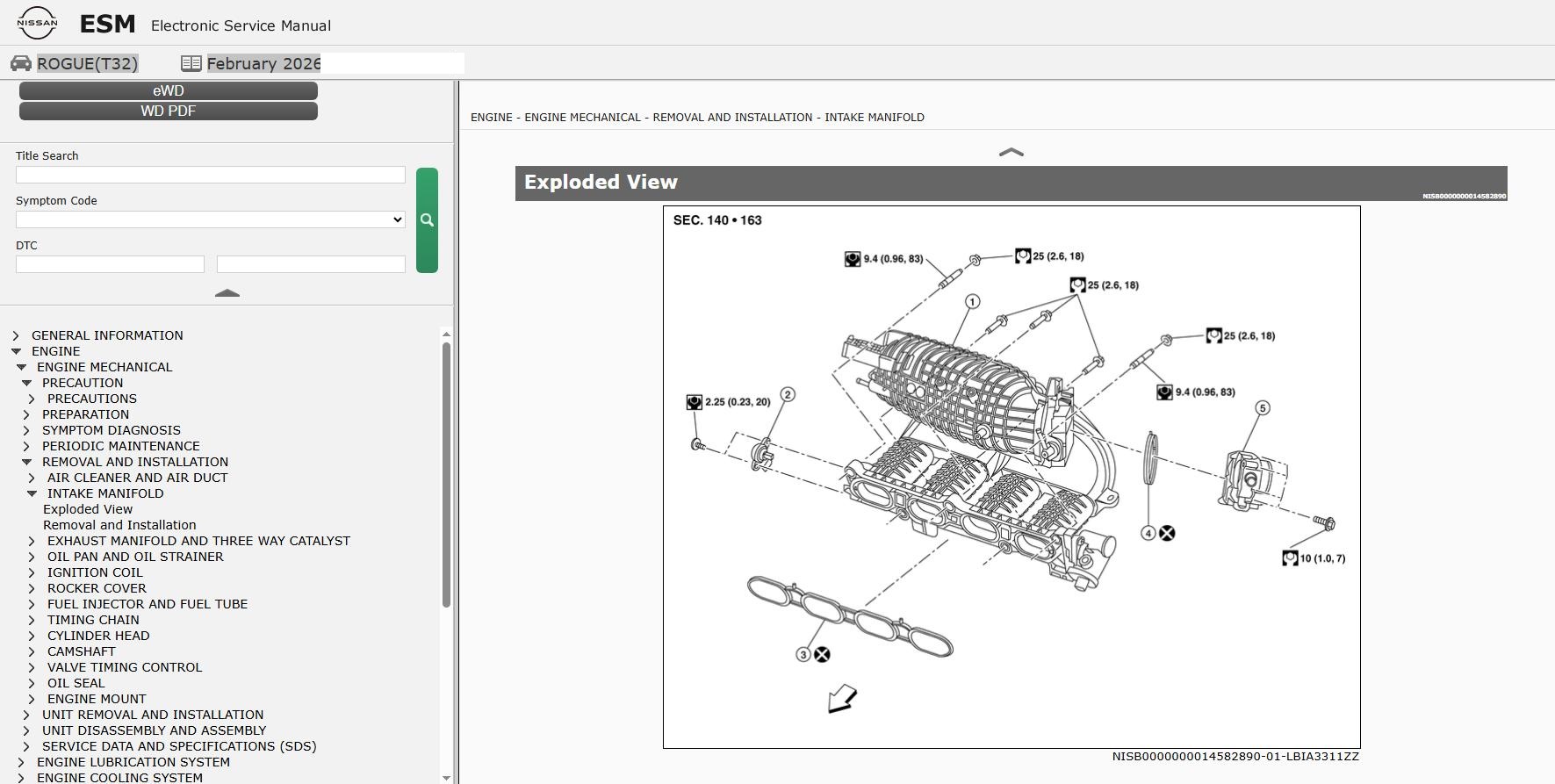Collapse the ENGINE tree node

point(16,351)
